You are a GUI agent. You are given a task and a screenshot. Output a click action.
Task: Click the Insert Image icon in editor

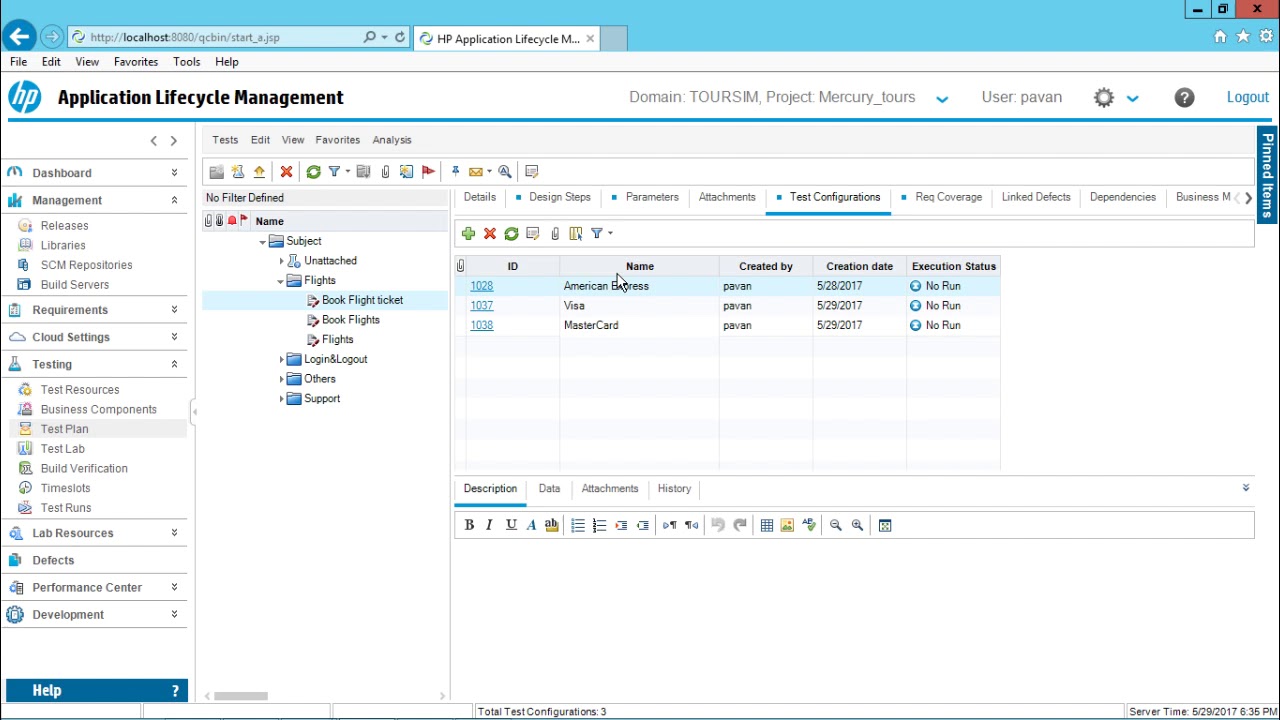pyautogui.click(x=787, y=525)
